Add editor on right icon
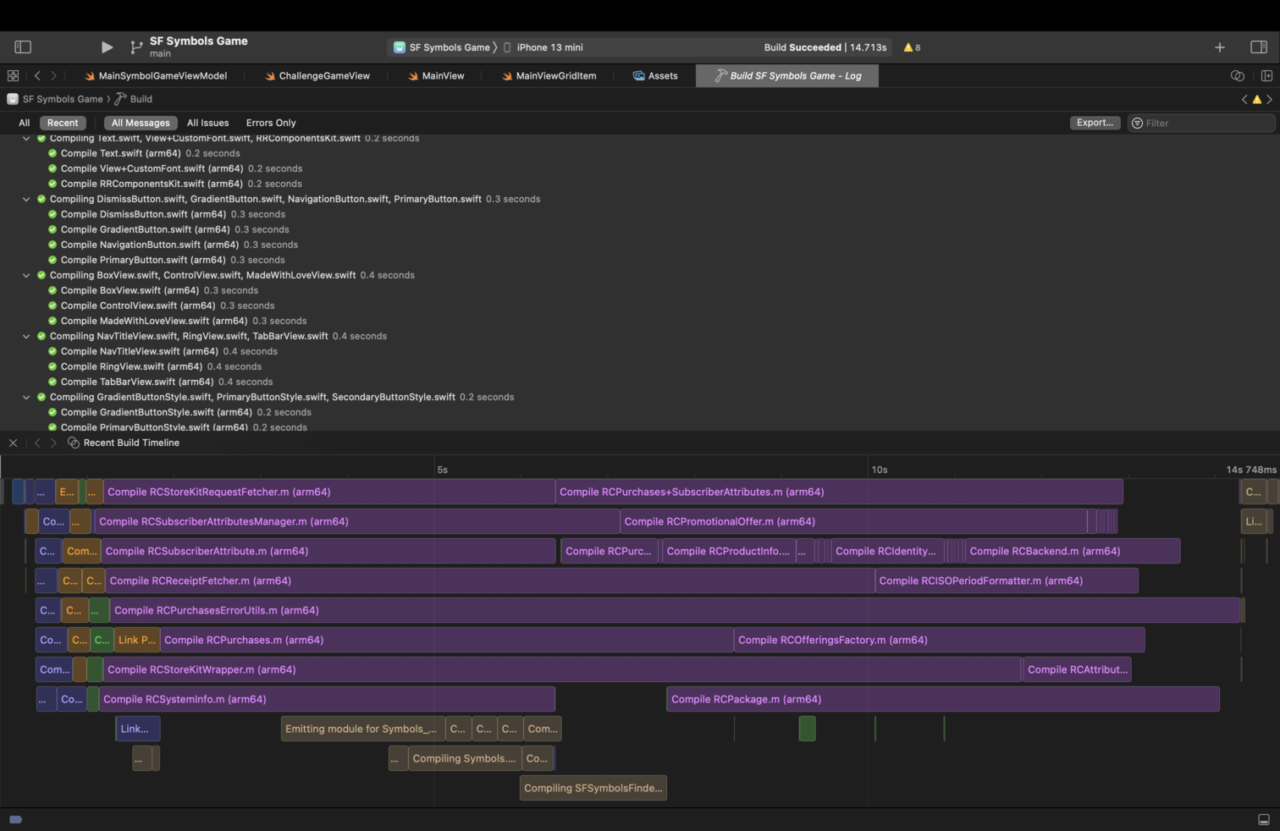Image resolution: width=1280 pixels, height=831 pixels. pyautogui.click(x=1267, y=75)
